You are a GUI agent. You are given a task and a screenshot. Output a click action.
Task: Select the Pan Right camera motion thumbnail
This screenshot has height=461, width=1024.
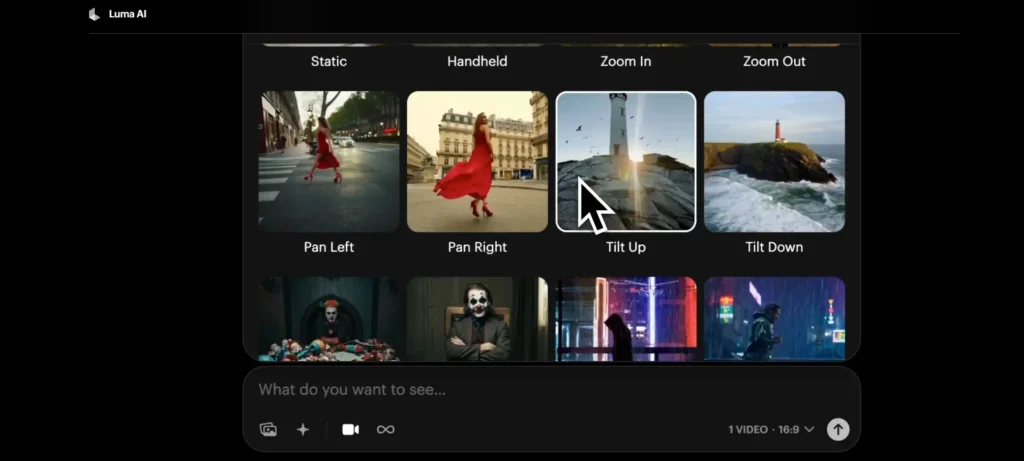point(477,161)
